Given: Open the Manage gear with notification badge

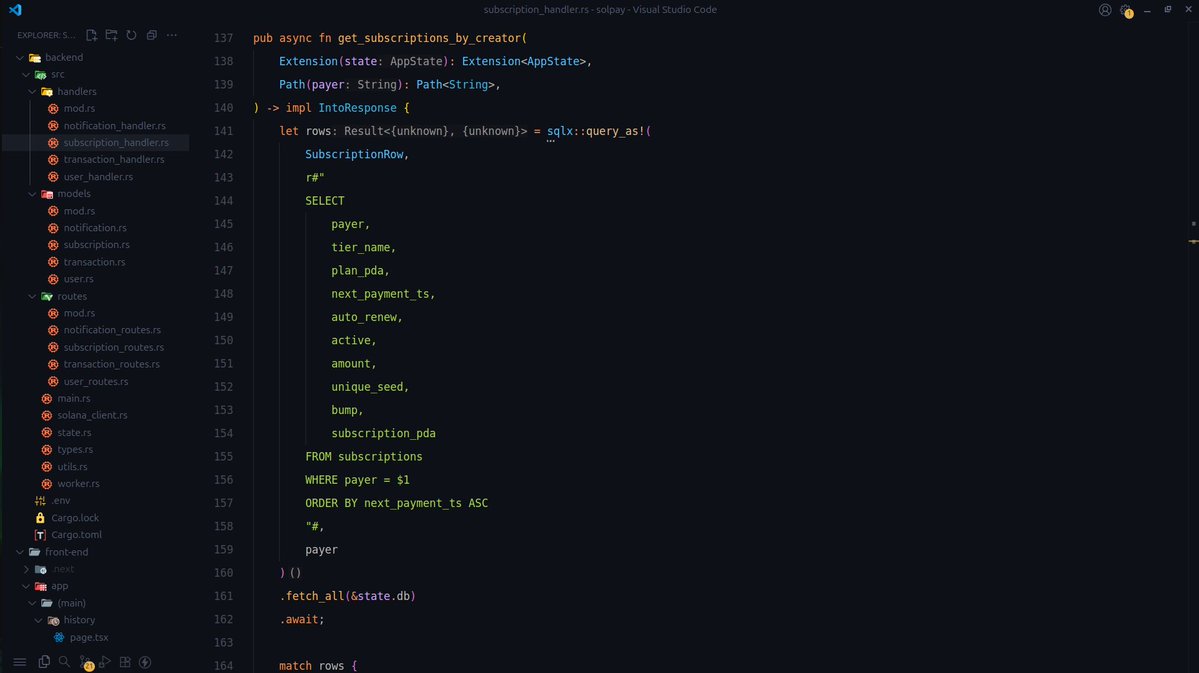Looking at the screenshot, I should 1126,11.
